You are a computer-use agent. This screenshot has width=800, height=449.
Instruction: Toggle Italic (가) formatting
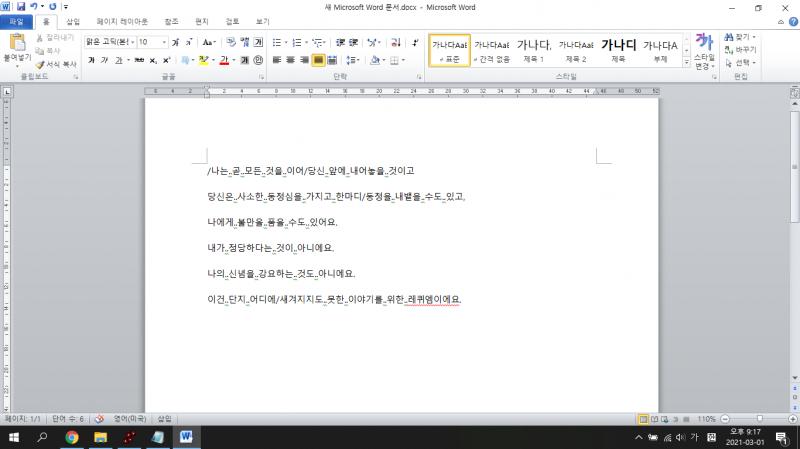click(x=104, y=60)
